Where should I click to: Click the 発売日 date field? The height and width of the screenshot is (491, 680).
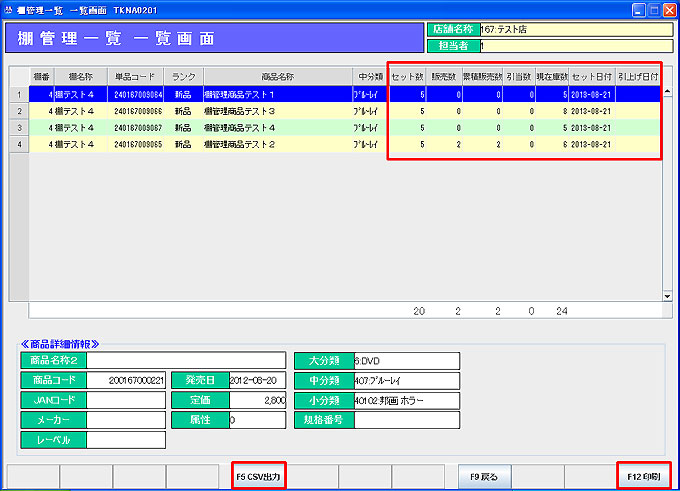click(x=258, y=380)
